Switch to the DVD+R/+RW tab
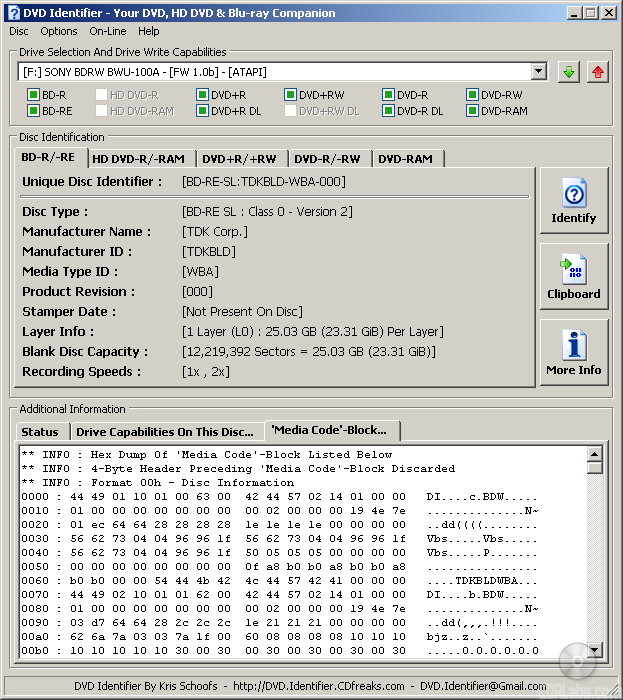623x700 pixels. coord(239,158)
